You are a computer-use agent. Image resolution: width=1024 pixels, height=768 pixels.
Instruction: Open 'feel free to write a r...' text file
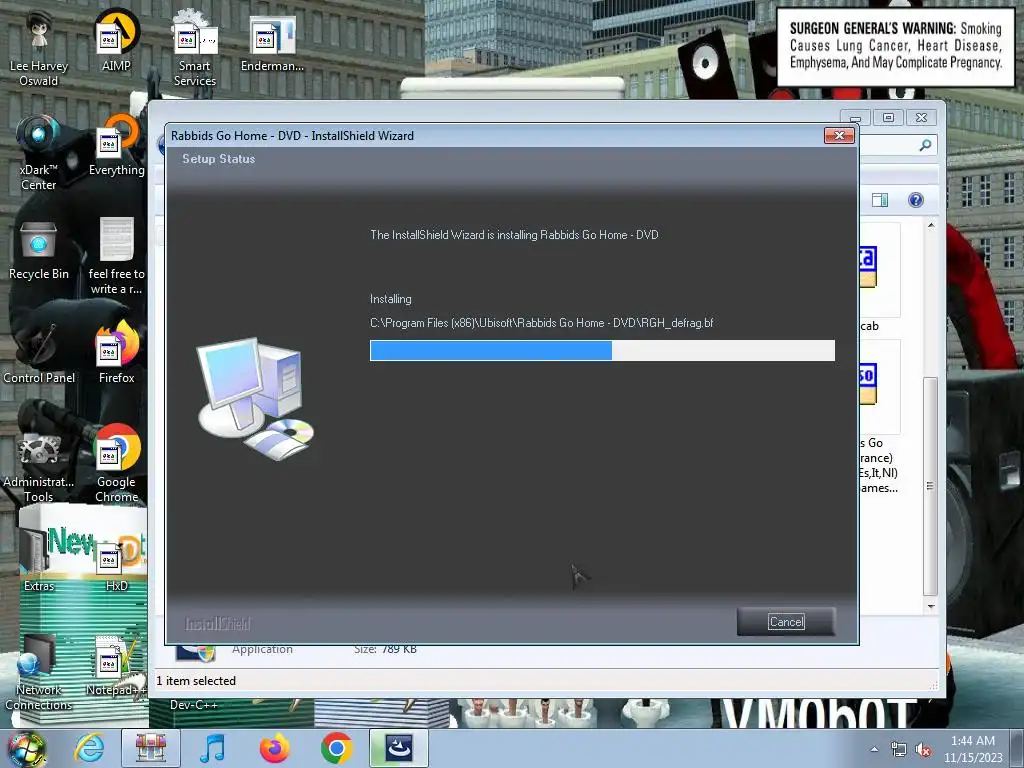click(116, 256)
